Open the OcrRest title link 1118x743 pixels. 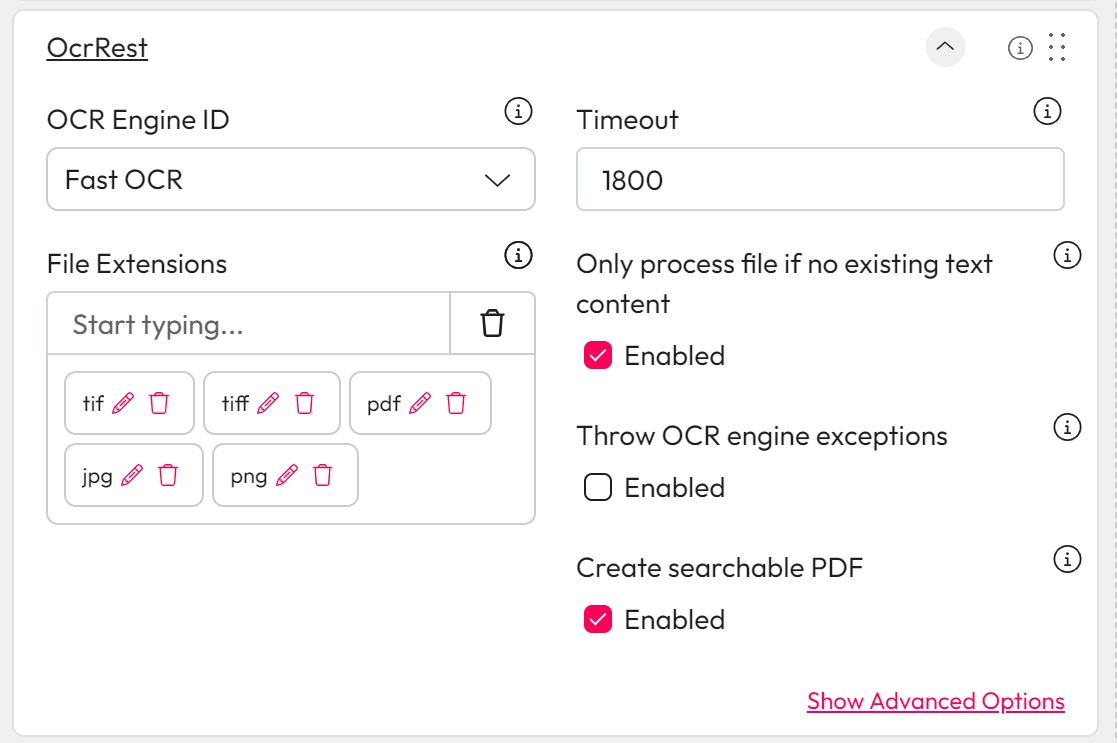97,48
